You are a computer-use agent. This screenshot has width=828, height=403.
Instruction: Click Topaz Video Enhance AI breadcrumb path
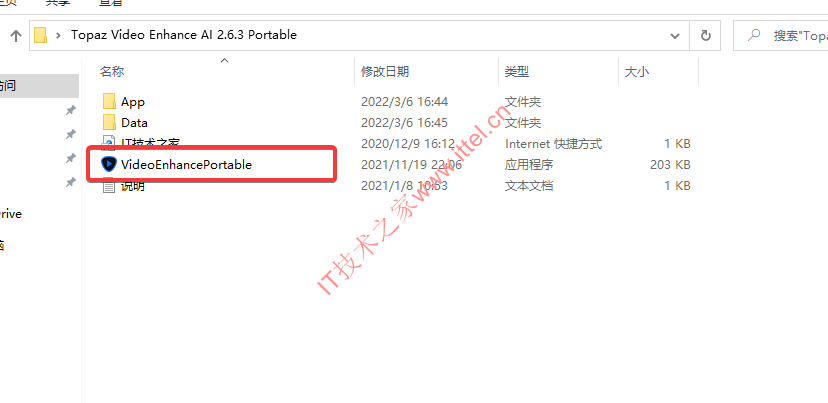(184, 35)
